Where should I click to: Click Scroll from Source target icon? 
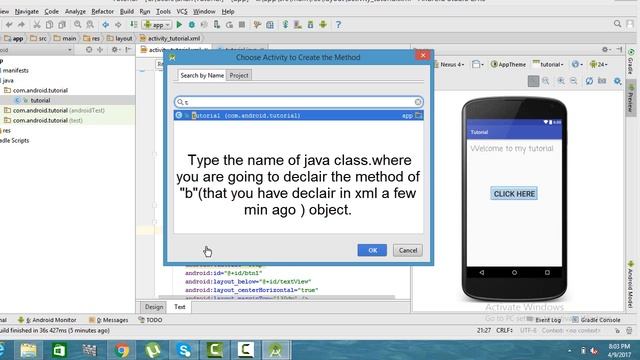(89, 50)
